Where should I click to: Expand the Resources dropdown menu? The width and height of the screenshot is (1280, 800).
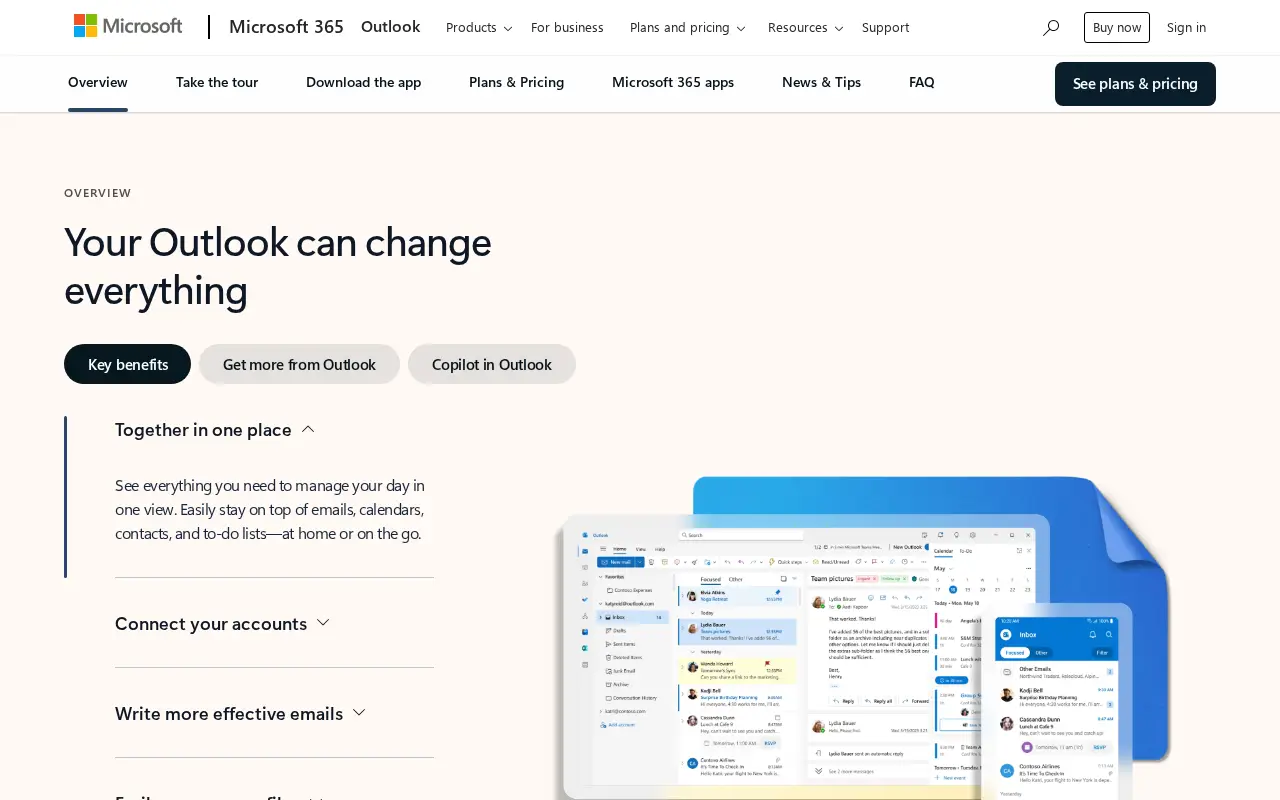pyautogui.click(x=806, y=28)
